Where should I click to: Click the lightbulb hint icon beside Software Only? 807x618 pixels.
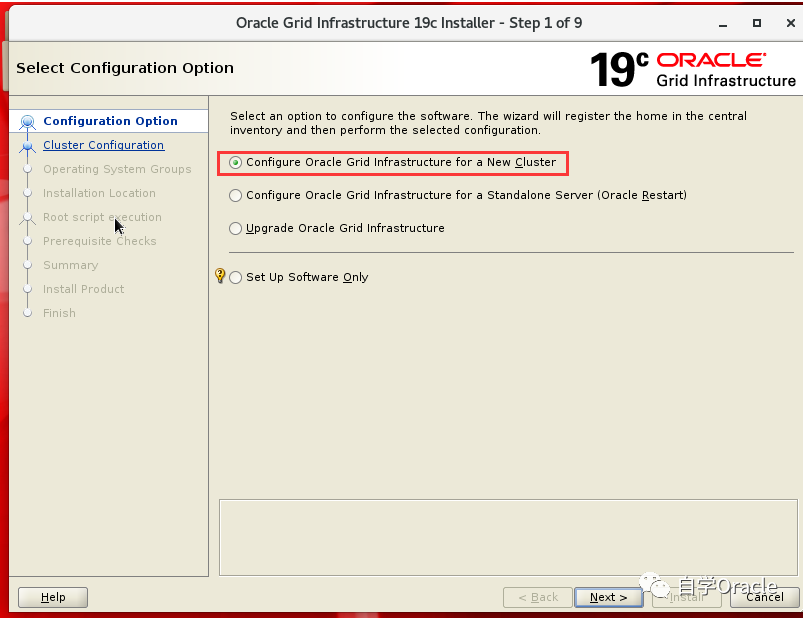220,276
